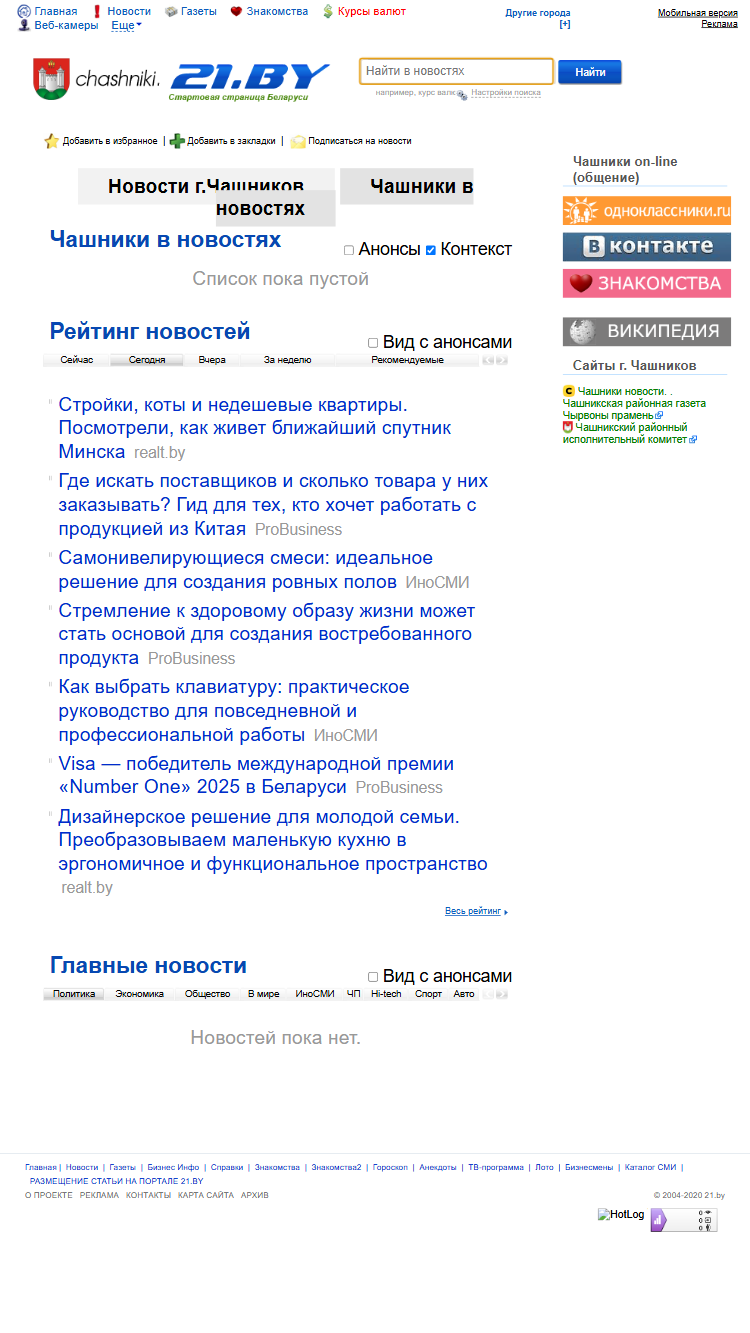Click the HotLog counter image
The width and height of the screenshot is (750, 1333).
621,1214
